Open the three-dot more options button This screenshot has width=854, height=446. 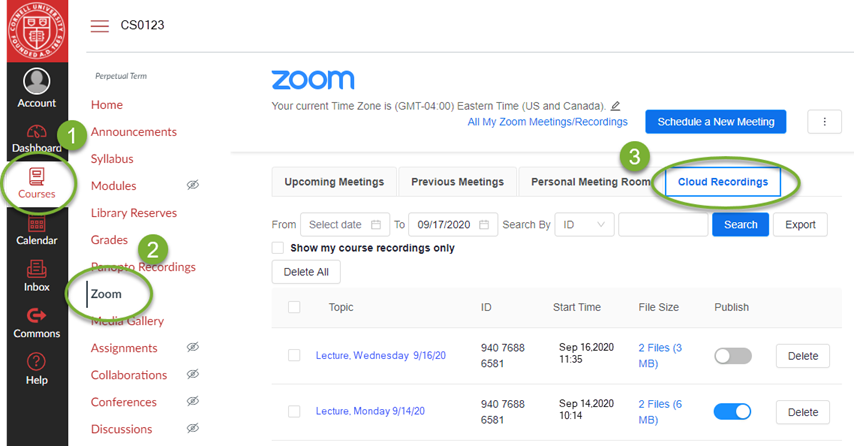824,121
